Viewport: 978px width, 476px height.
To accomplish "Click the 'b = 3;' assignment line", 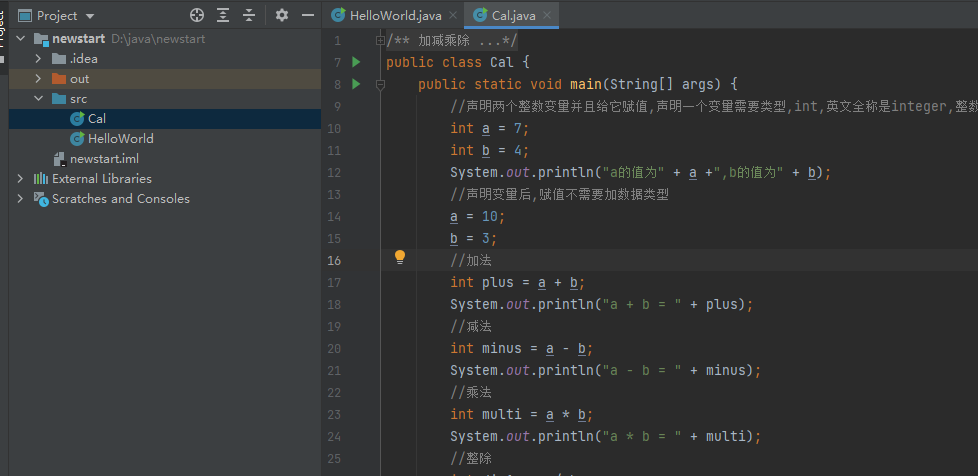I will pyautogui.click(x=473, y=238).
